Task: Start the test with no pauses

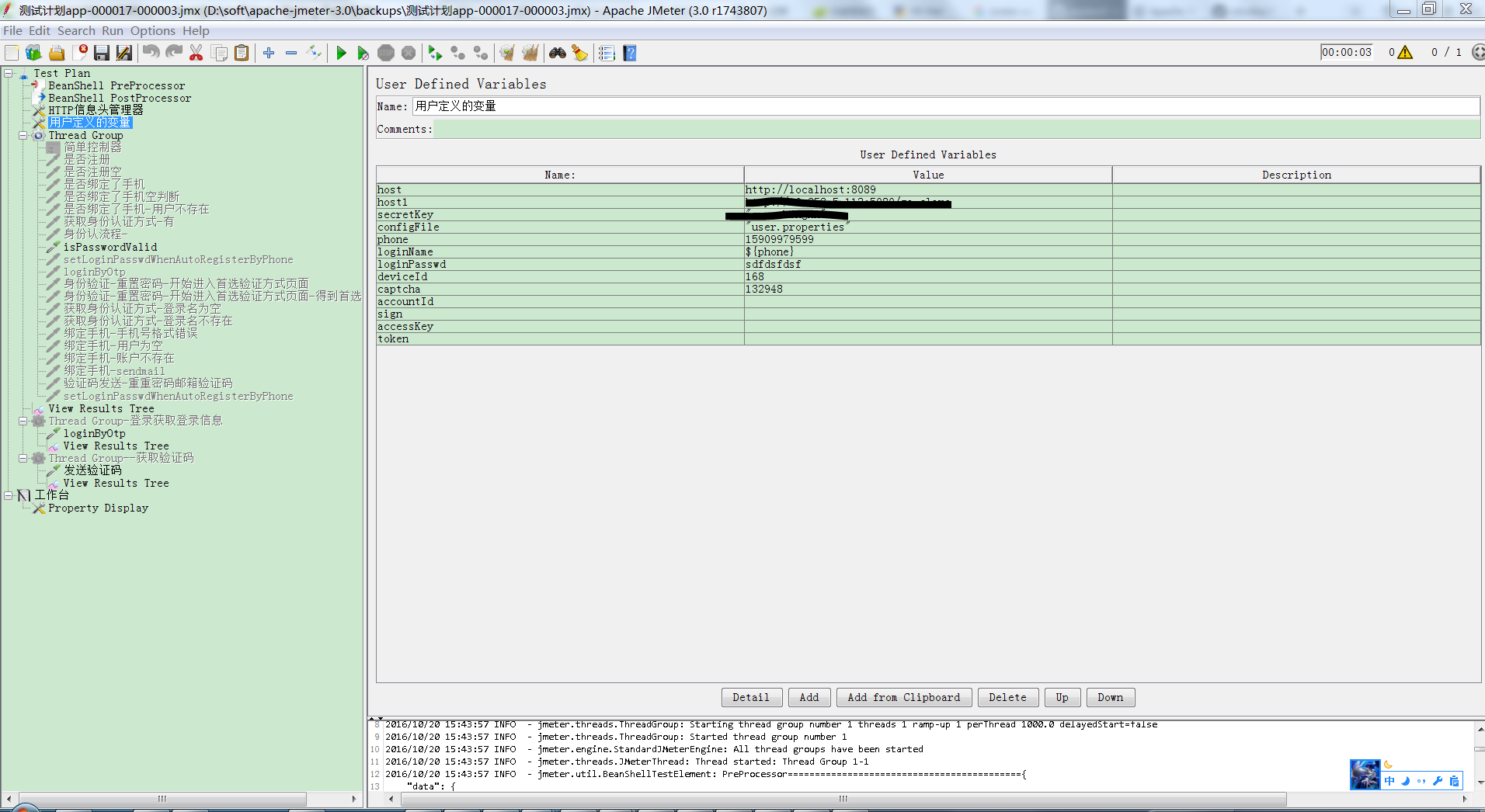Action: tap(363, 53)
